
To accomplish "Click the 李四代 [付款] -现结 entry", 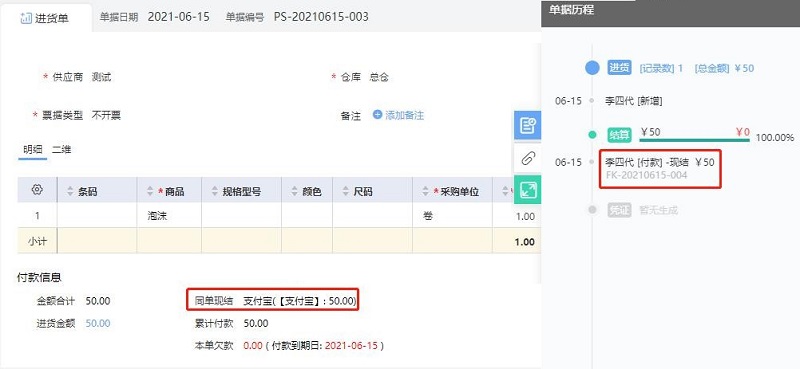I will tap(660, 162).
